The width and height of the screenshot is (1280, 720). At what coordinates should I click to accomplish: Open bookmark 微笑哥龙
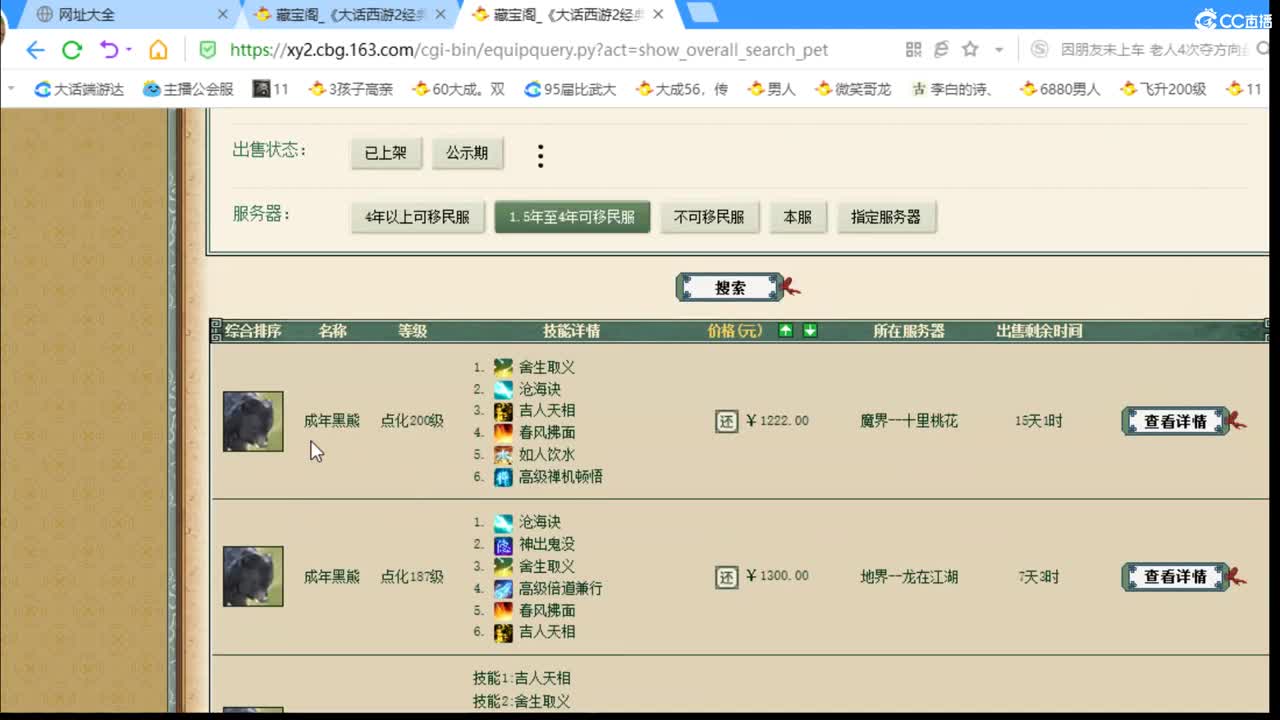click(x=853, y=89)
